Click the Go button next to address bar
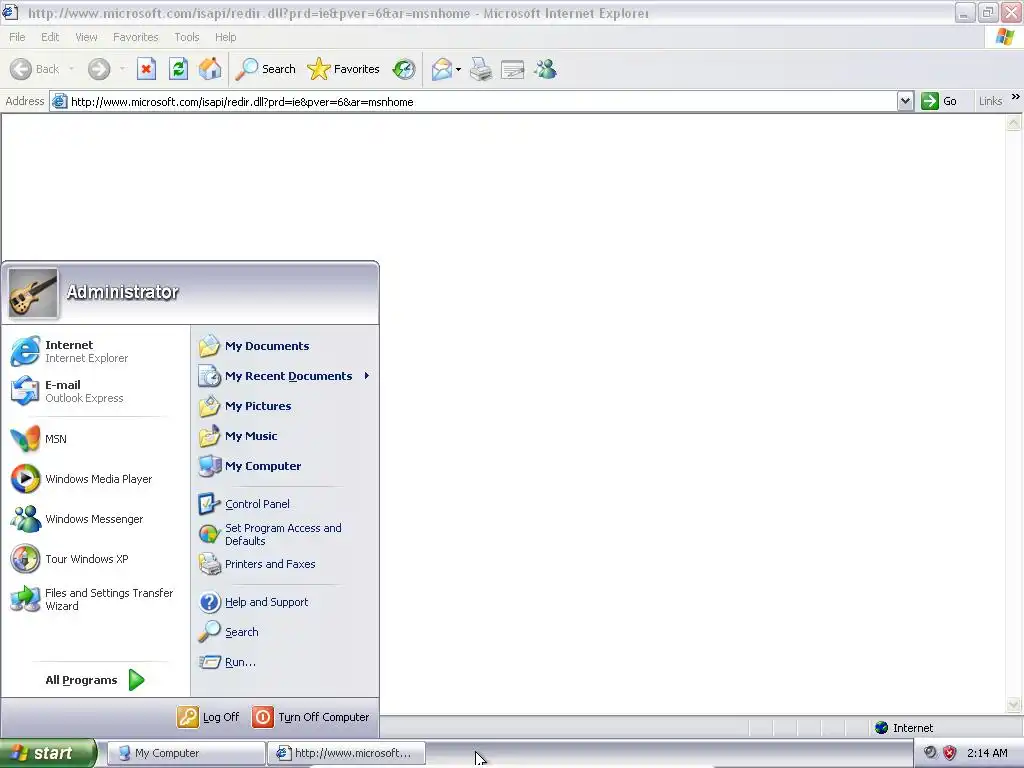 click(939, 101)
